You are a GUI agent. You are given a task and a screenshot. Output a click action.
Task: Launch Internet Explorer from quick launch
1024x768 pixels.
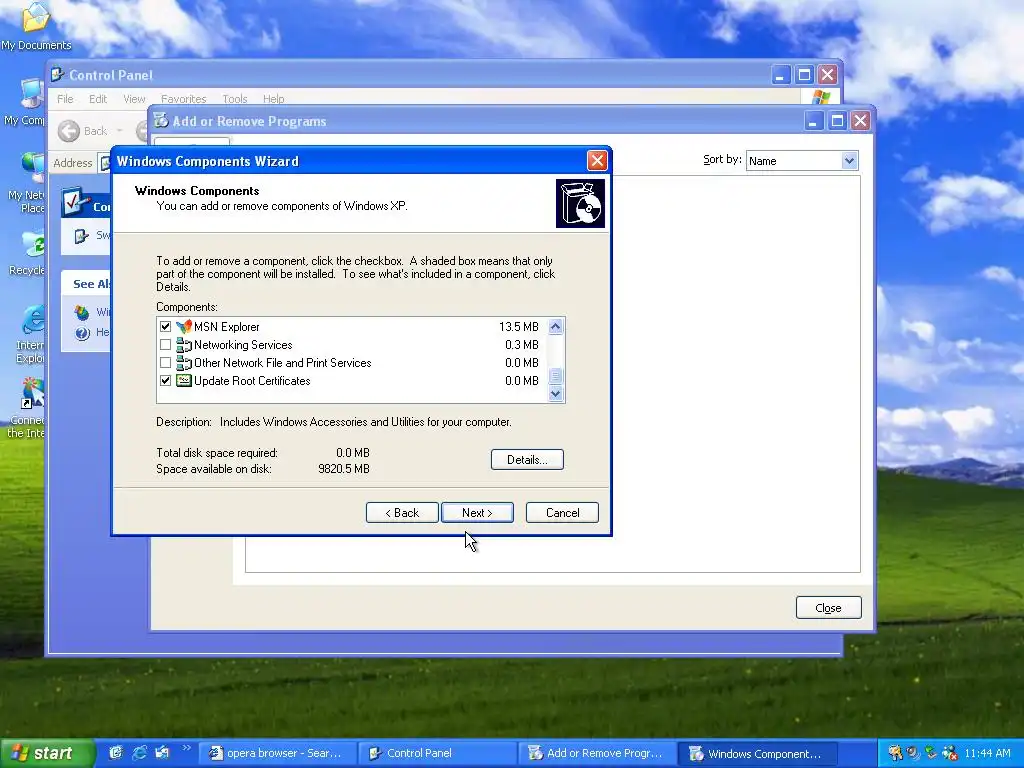pyautogui.click(x=139, y=753)
